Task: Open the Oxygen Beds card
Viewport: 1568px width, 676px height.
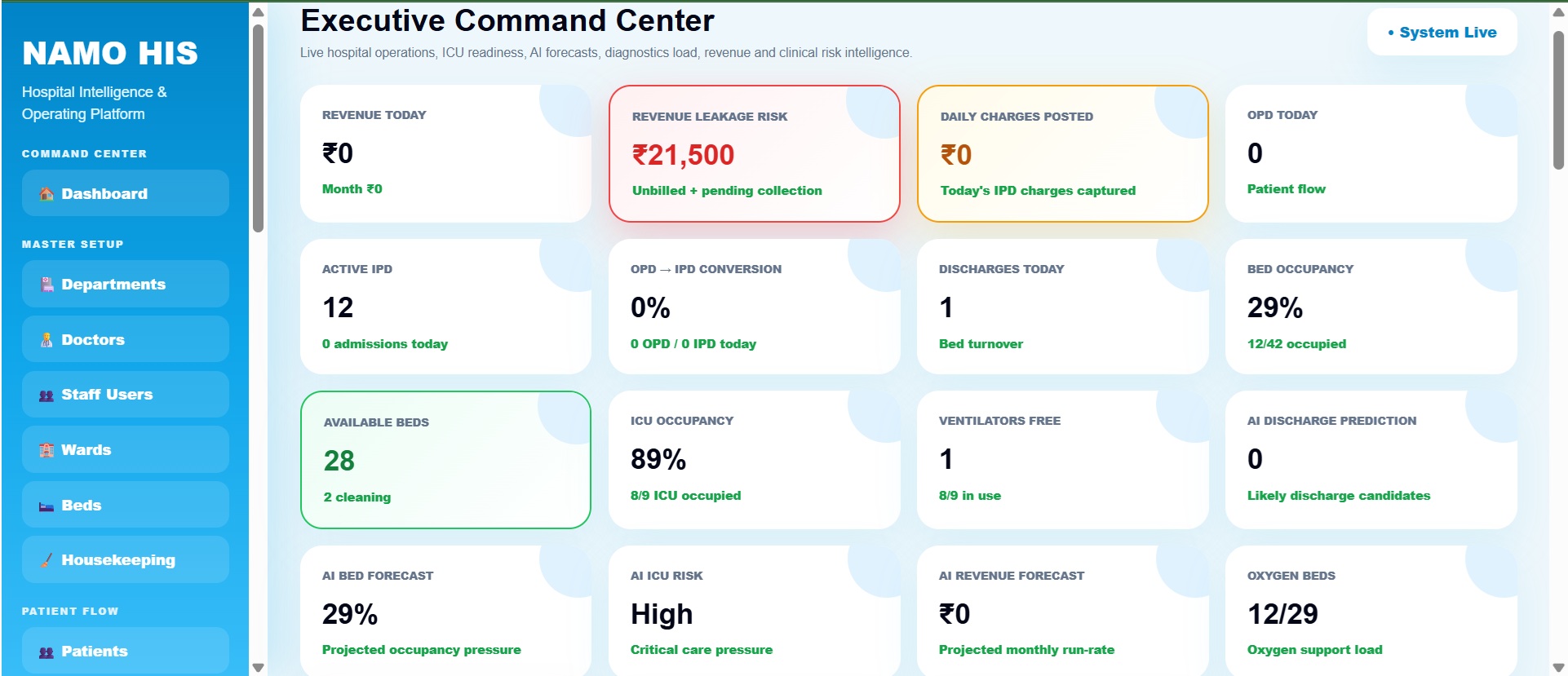Action: click(1371, 611)
